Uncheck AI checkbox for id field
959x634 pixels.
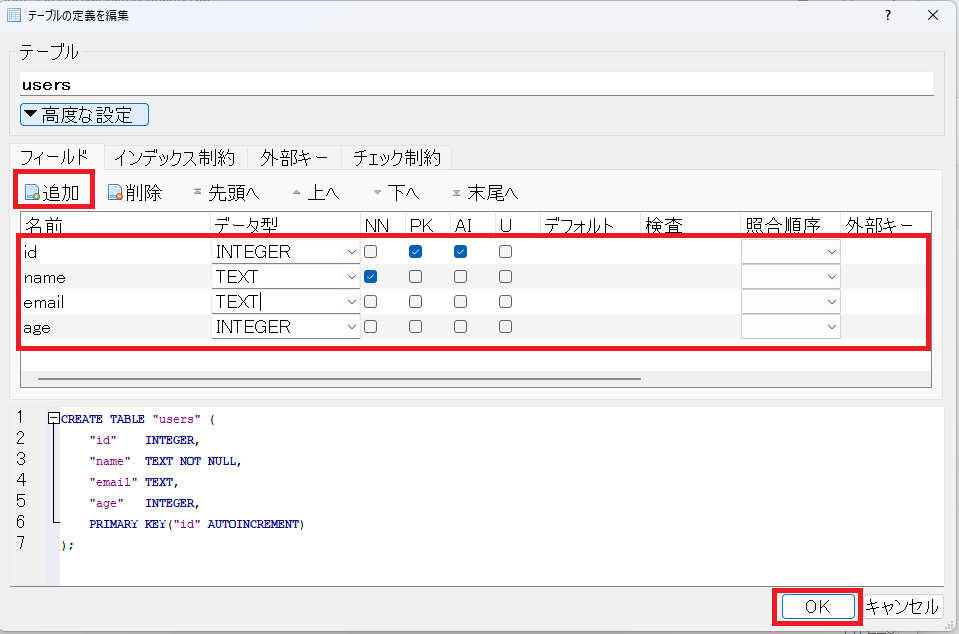point(461,251)
